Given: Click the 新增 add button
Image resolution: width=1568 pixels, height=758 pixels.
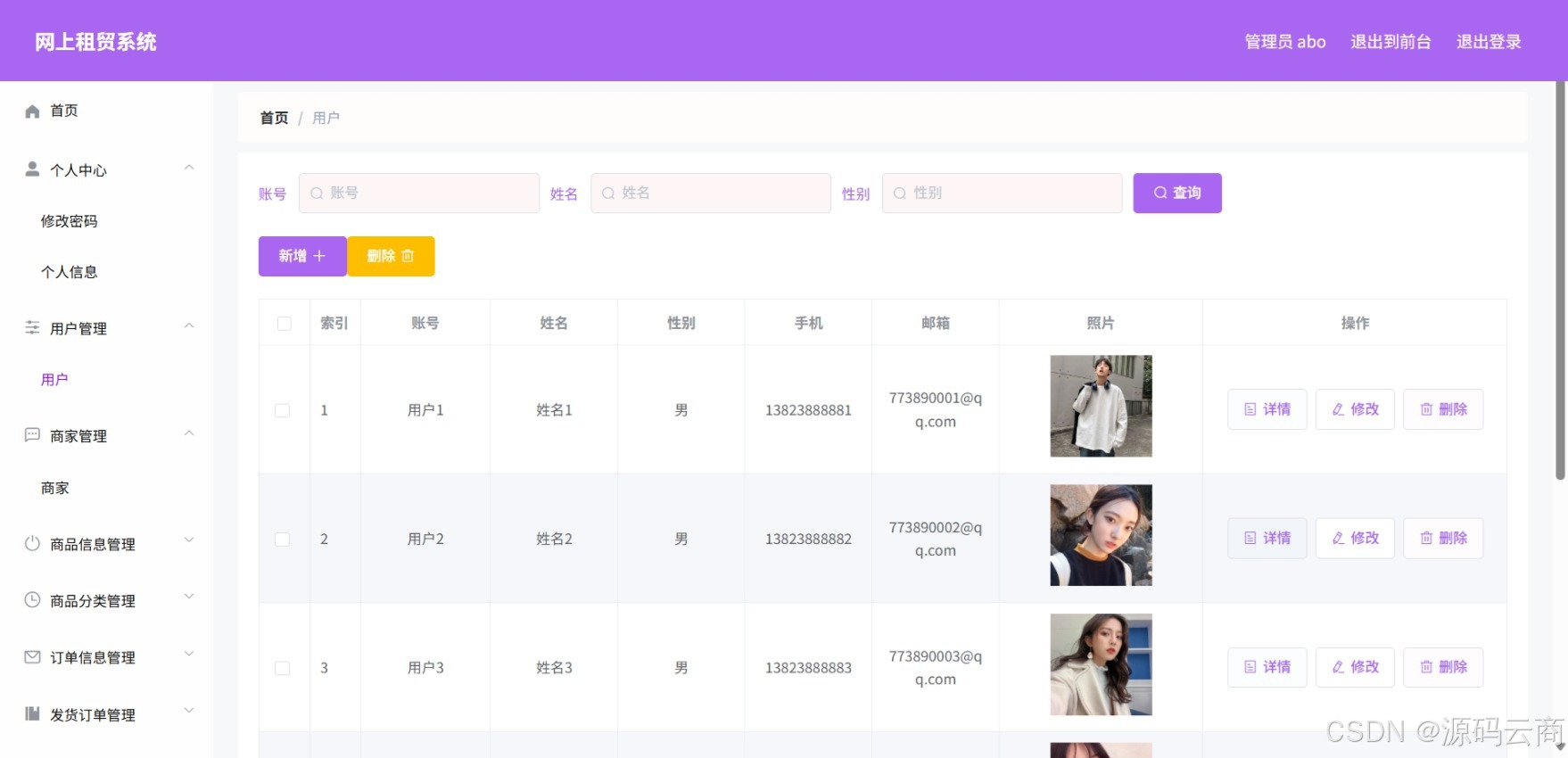Looking at the screenshot, I should click(302, 256).
